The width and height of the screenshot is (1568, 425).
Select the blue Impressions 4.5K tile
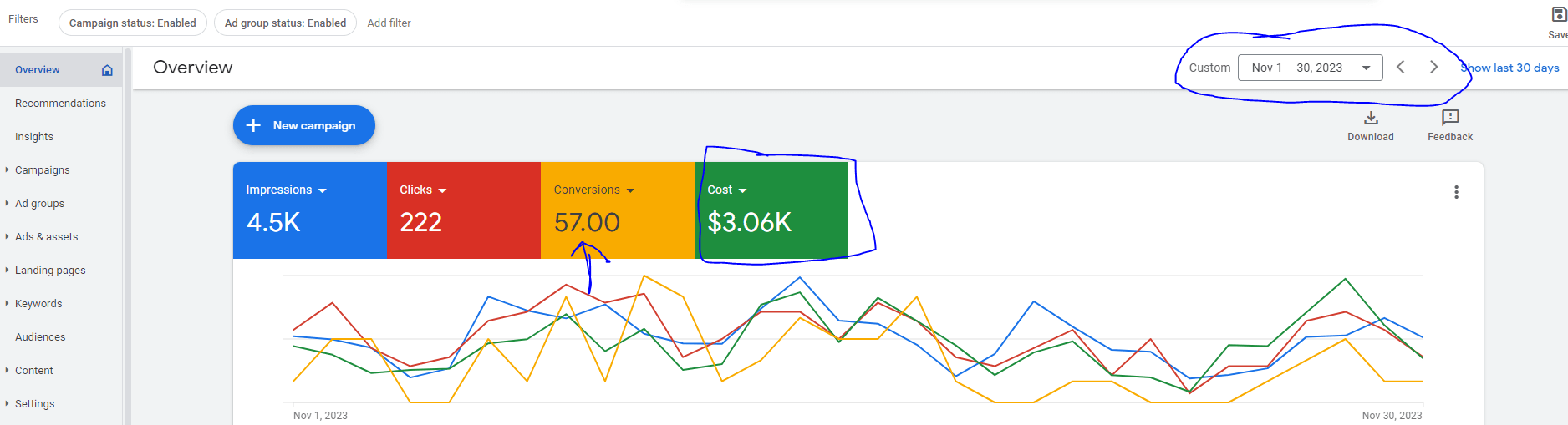[310, 210]
